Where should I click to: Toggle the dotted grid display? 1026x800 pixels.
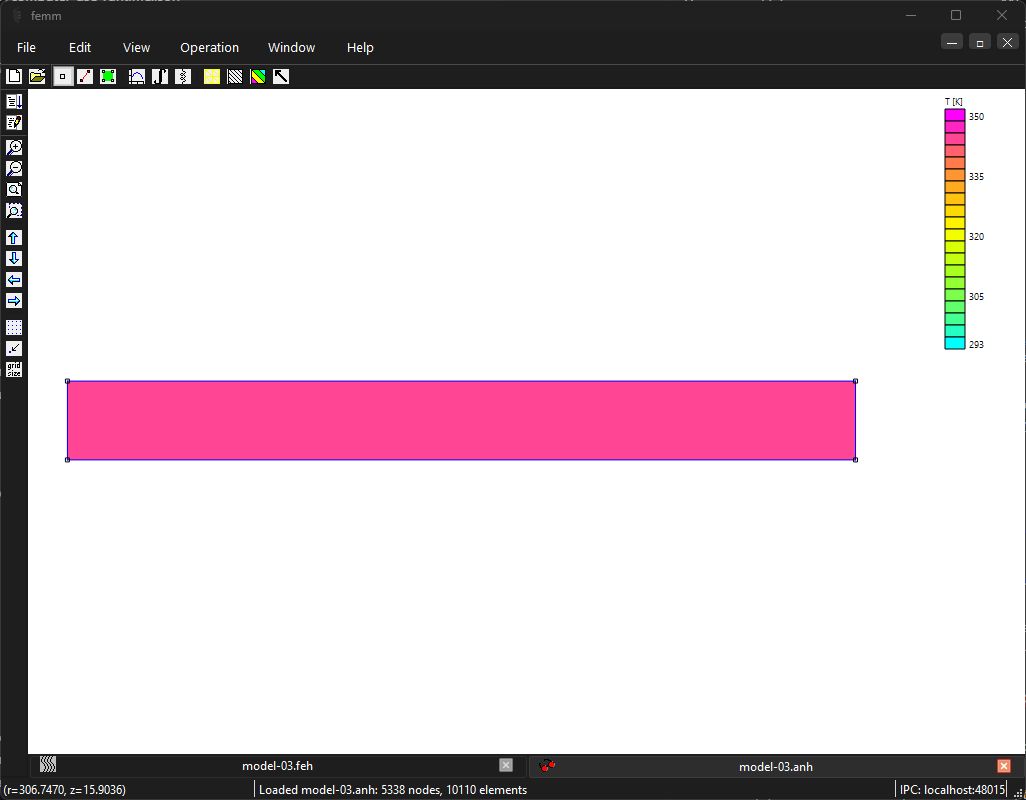click(14, 327)
